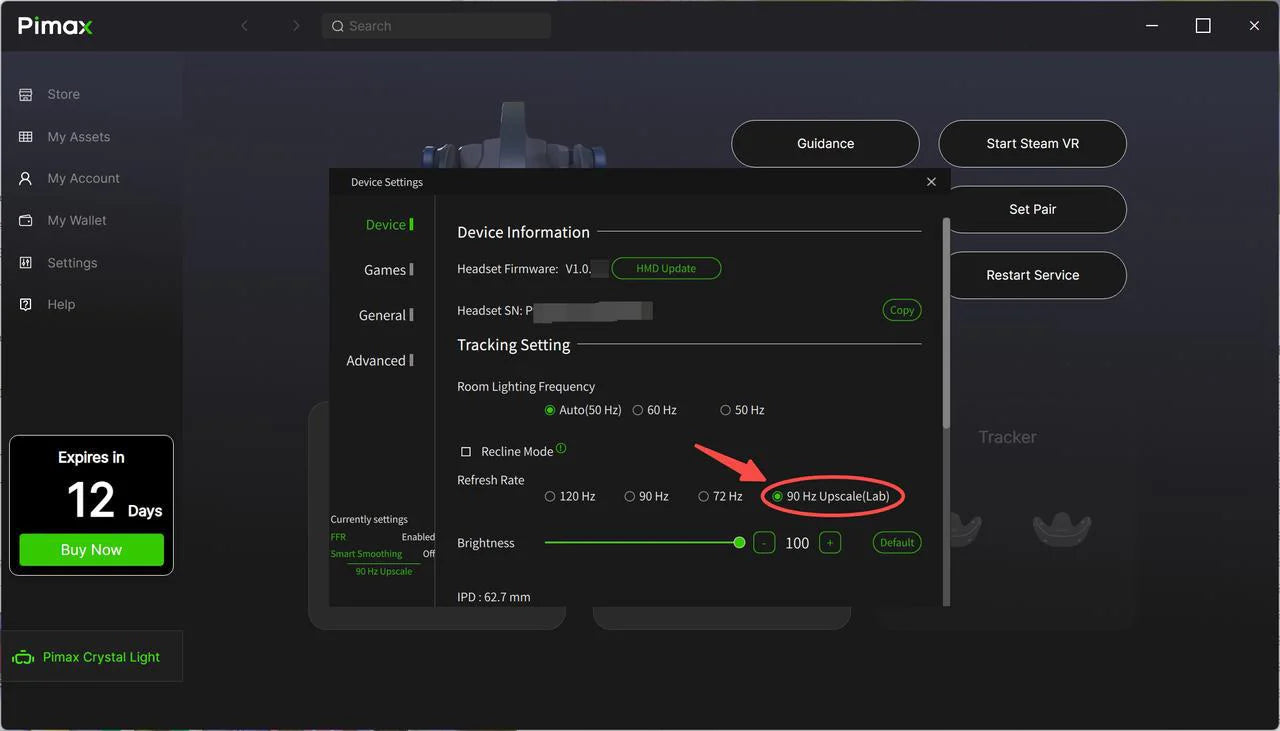This screenshot has height=731, width=1280.
Task: Choose 60 Hz room lighting frequency
Action: (x=638, y=410)
